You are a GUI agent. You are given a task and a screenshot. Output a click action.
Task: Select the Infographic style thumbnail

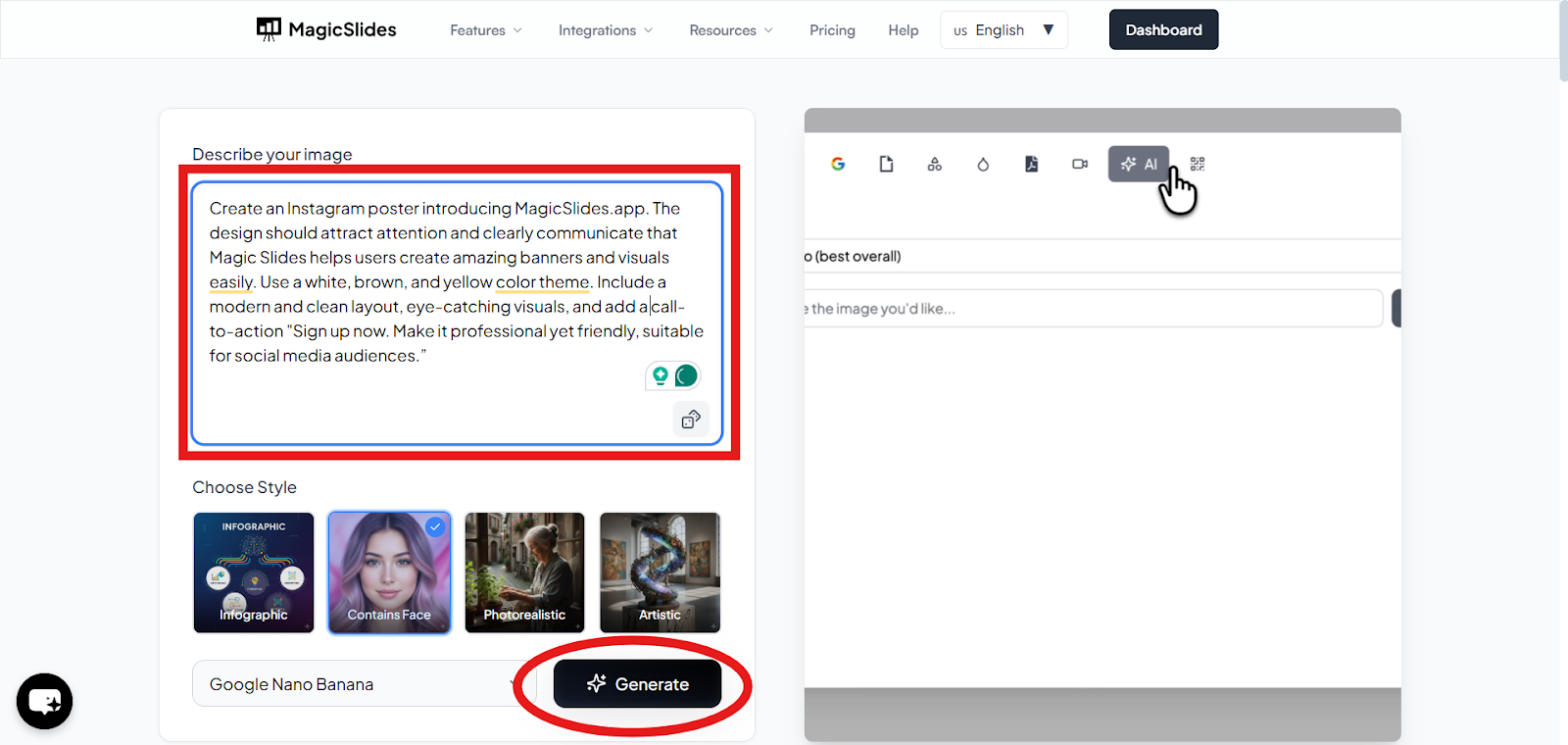tap(254, 572)
